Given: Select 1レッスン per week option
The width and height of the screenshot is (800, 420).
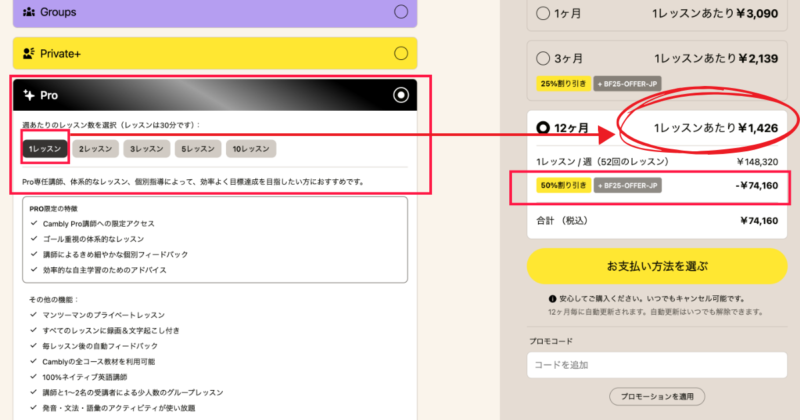Looking at the screenshot, I should (x=45, y=149).
